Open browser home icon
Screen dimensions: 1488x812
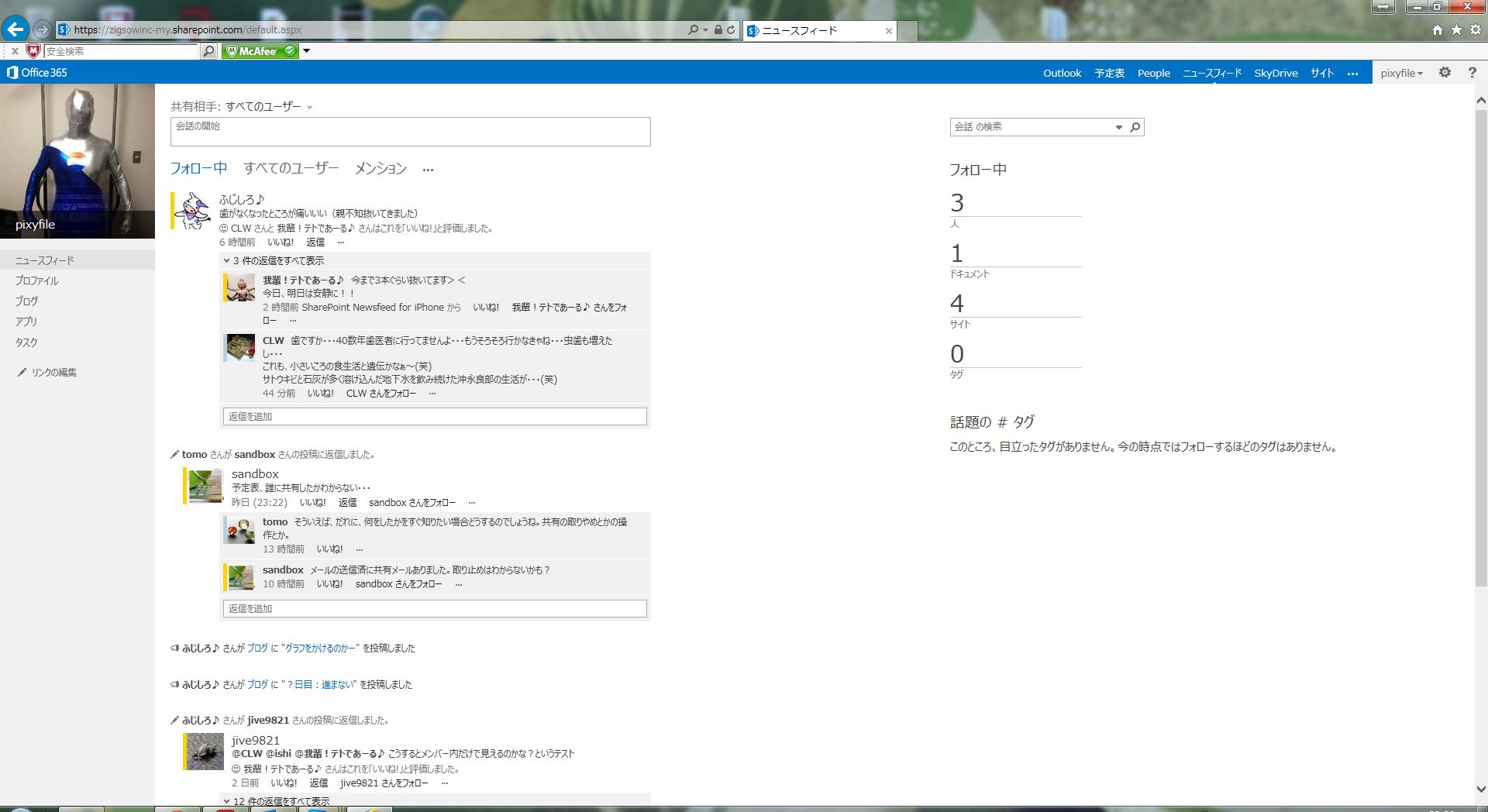tap(1438, 30)
